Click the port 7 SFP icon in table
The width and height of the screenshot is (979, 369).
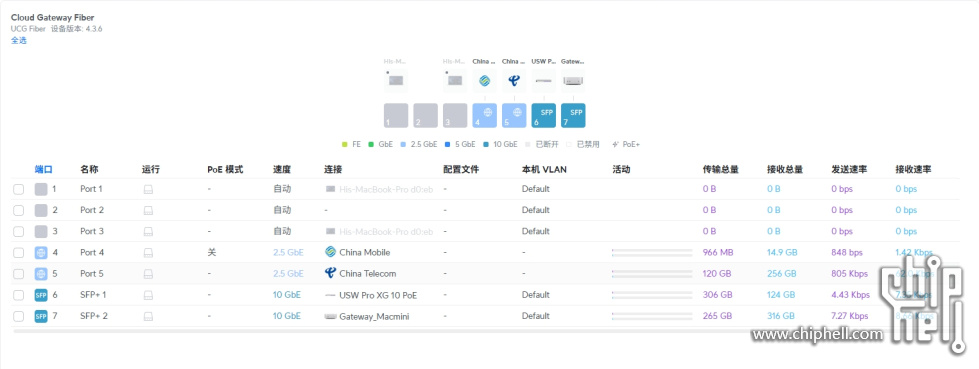tap(41, 317)
